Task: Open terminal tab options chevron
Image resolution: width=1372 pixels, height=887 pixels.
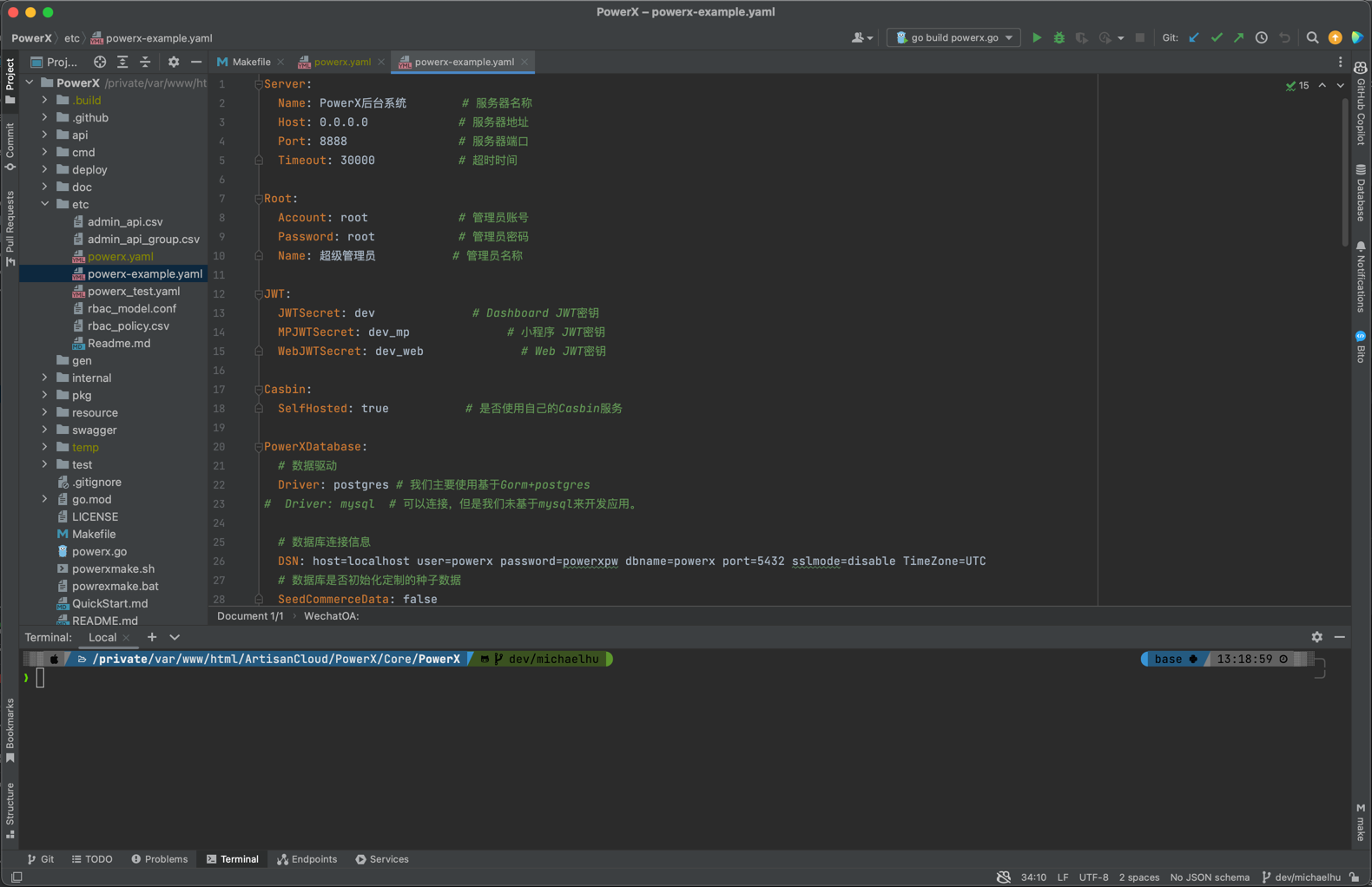Action: (175, 637)
